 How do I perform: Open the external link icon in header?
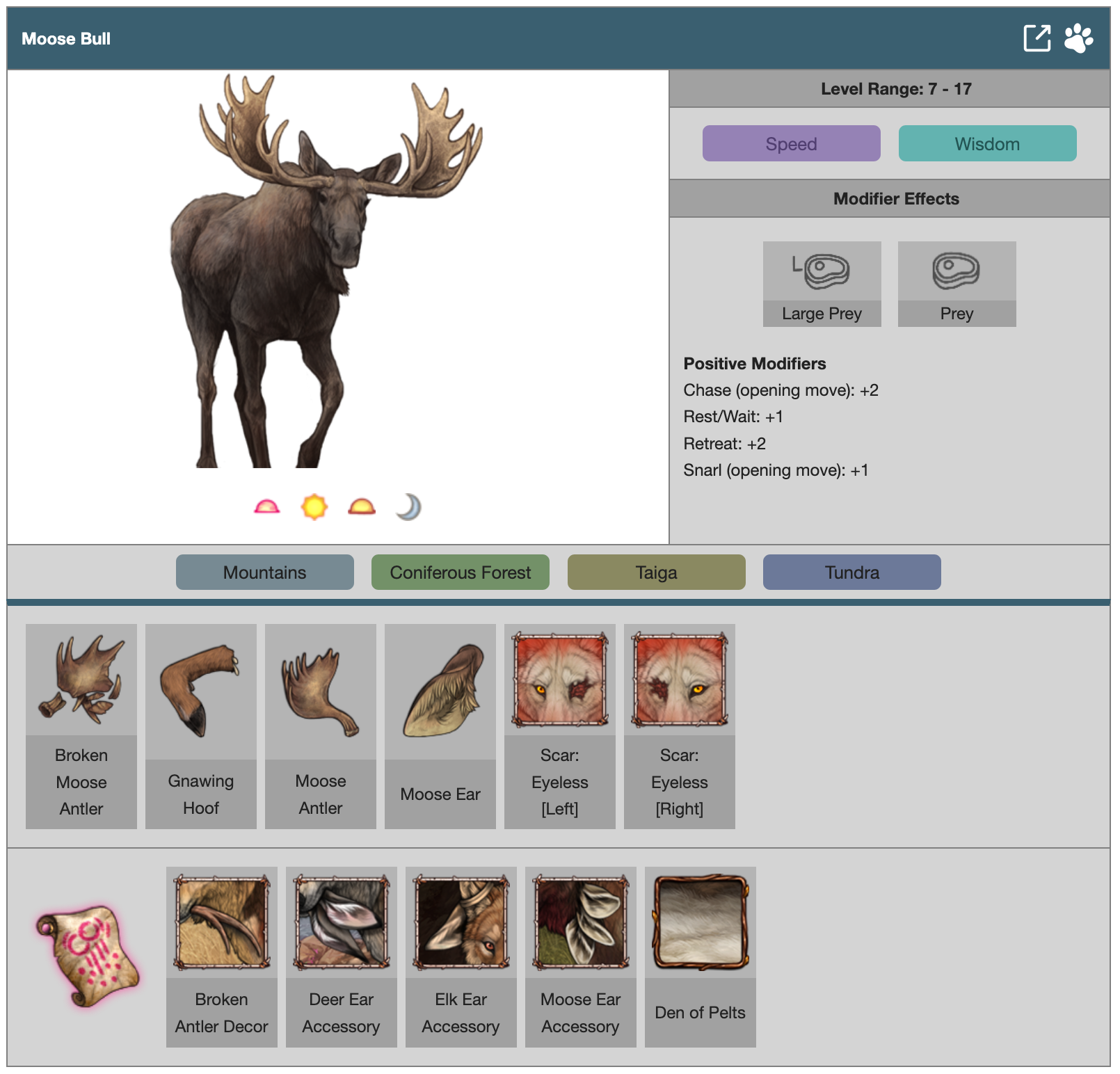[x=1037, y=38]
